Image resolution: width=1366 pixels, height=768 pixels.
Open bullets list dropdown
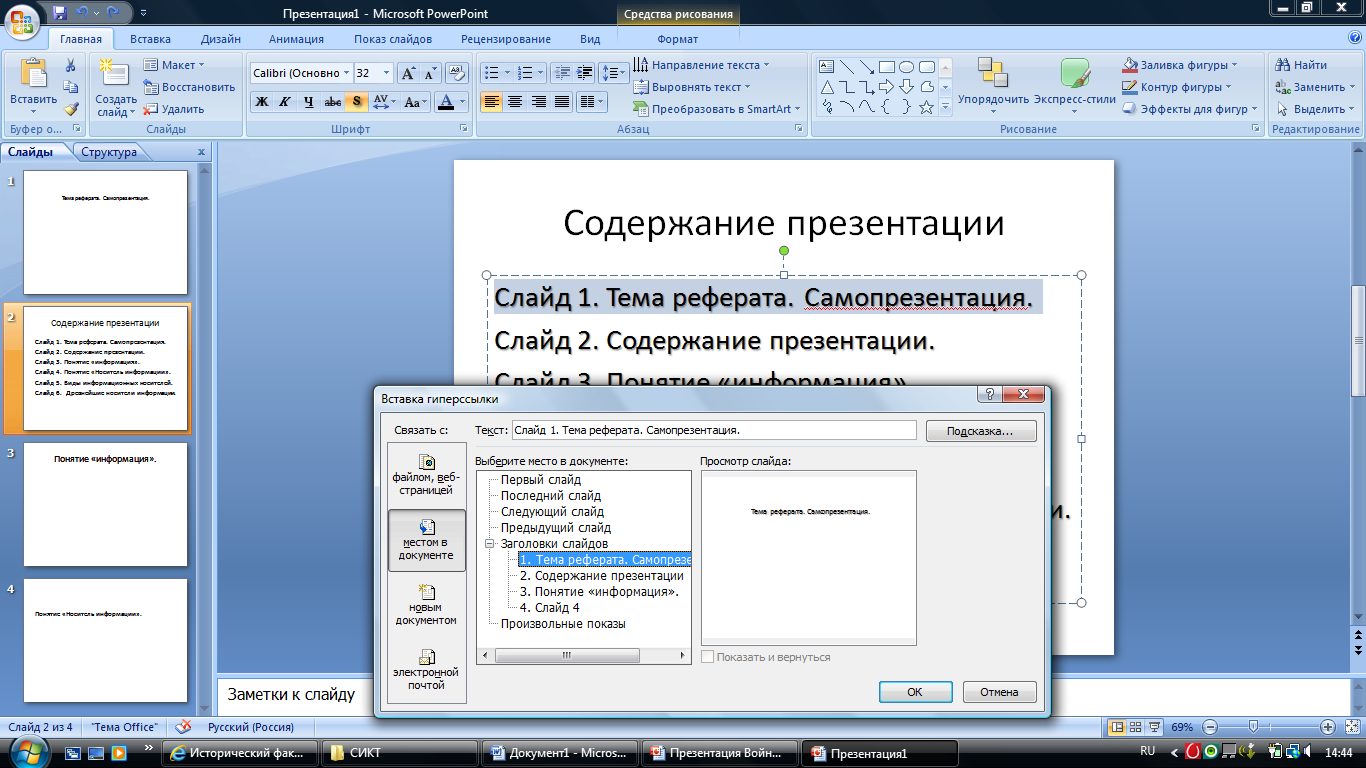508,73
